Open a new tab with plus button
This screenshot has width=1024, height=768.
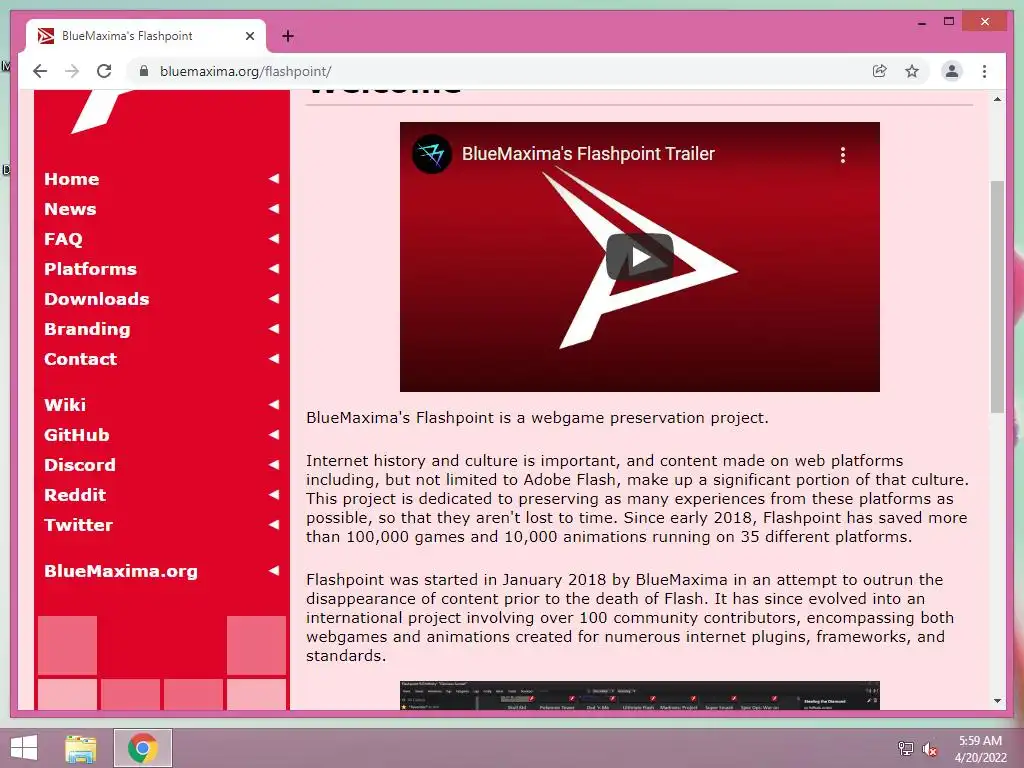pyautogui.click(x=288, y=36)
